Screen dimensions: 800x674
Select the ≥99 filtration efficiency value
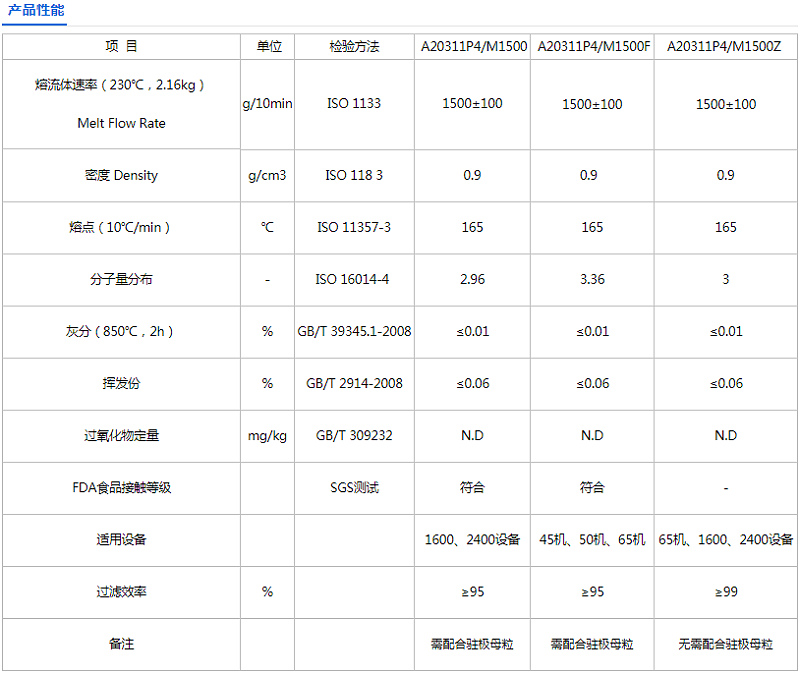pyautogui.click(x=724, y=592)
